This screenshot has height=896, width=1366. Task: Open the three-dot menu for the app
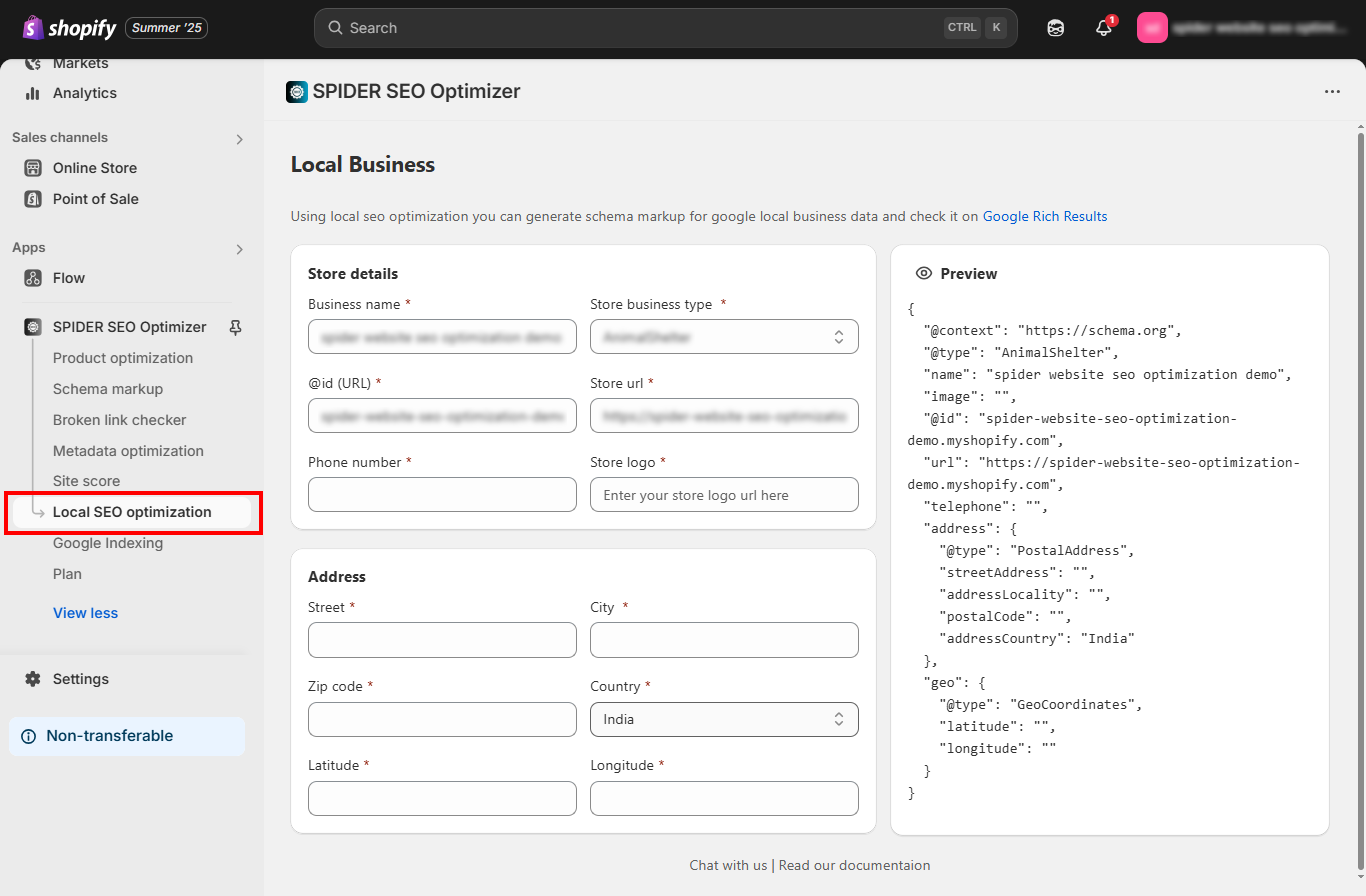click(x=1332, y=91)
